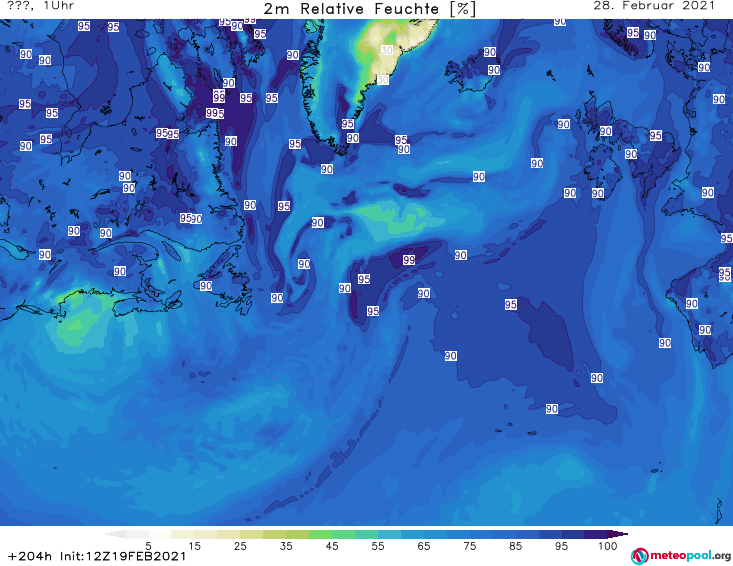Click the '65' value on the color scale

[424, 546]
